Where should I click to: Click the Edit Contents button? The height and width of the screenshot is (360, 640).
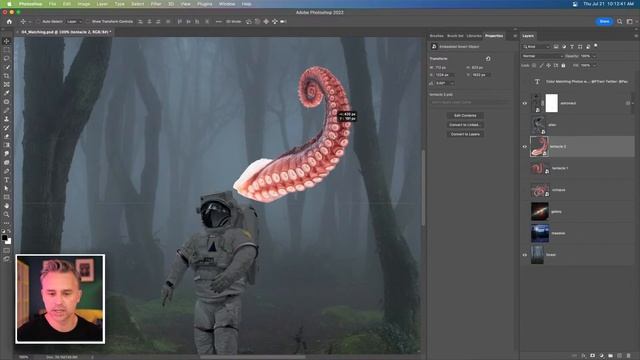465,116
